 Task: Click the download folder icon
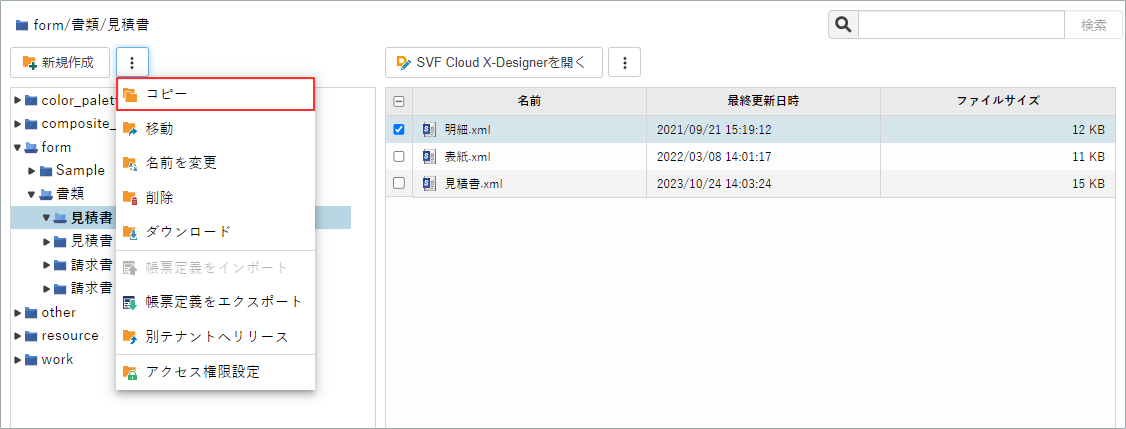[x=130, y=232]
